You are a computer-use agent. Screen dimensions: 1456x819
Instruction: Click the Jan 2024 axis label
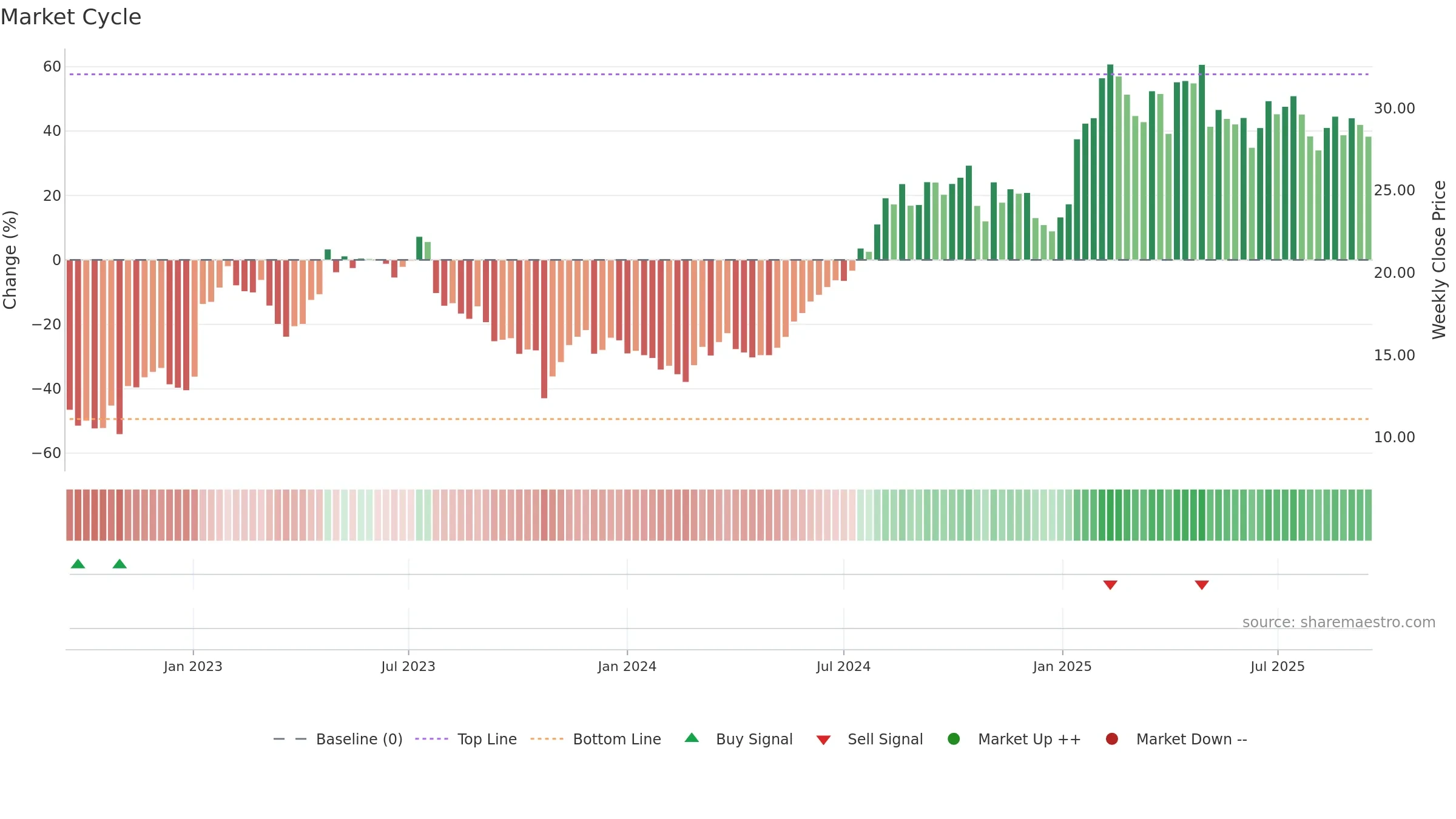click(x=627, y=666)
